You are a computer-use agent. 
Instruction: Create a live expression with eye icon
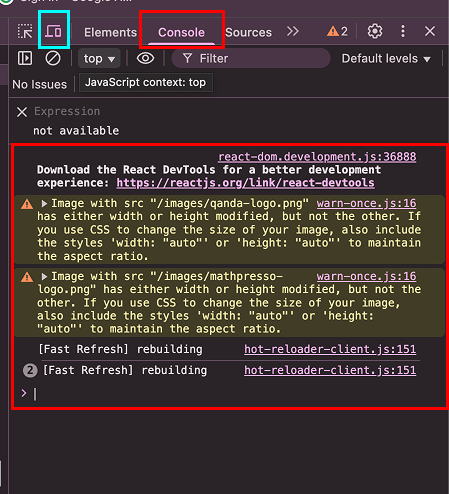tap(145, 58)
